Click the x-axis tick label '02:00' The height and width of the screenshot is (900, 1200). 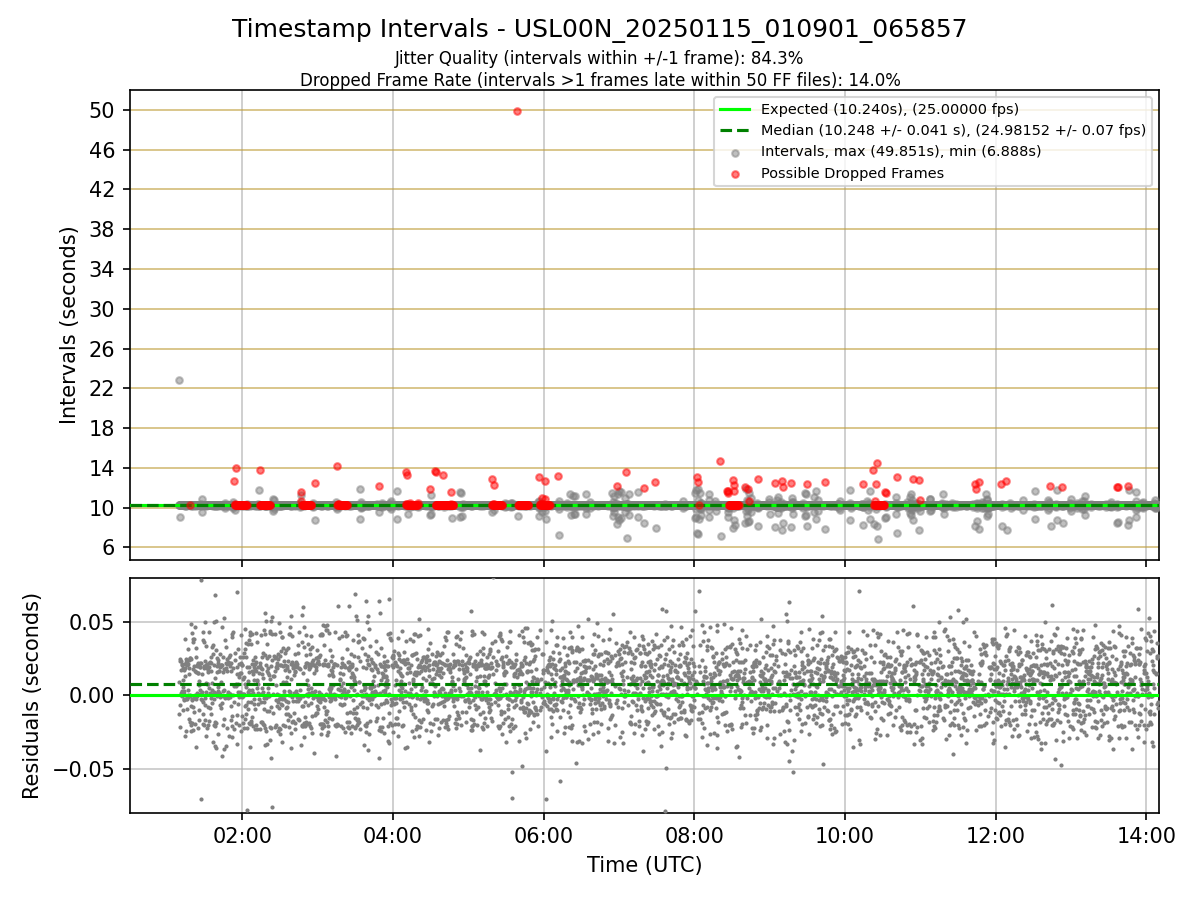241,834
